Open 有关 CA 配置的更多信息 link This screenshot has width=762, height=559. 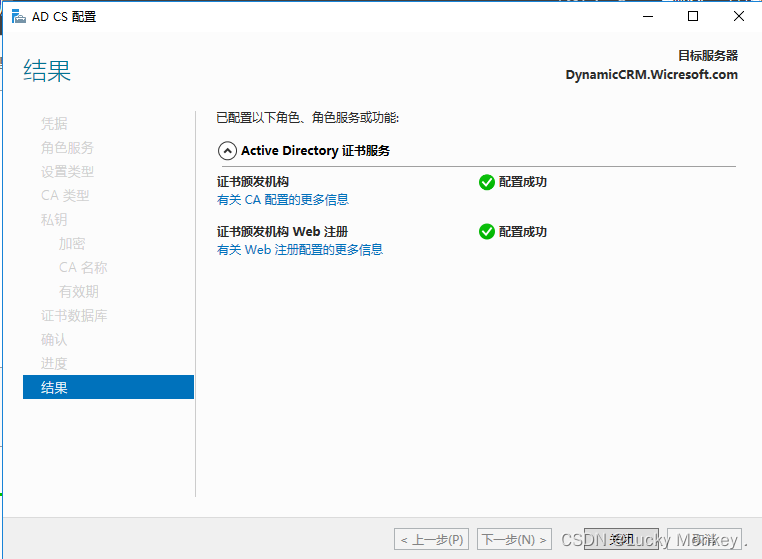(x=283, y=200)
